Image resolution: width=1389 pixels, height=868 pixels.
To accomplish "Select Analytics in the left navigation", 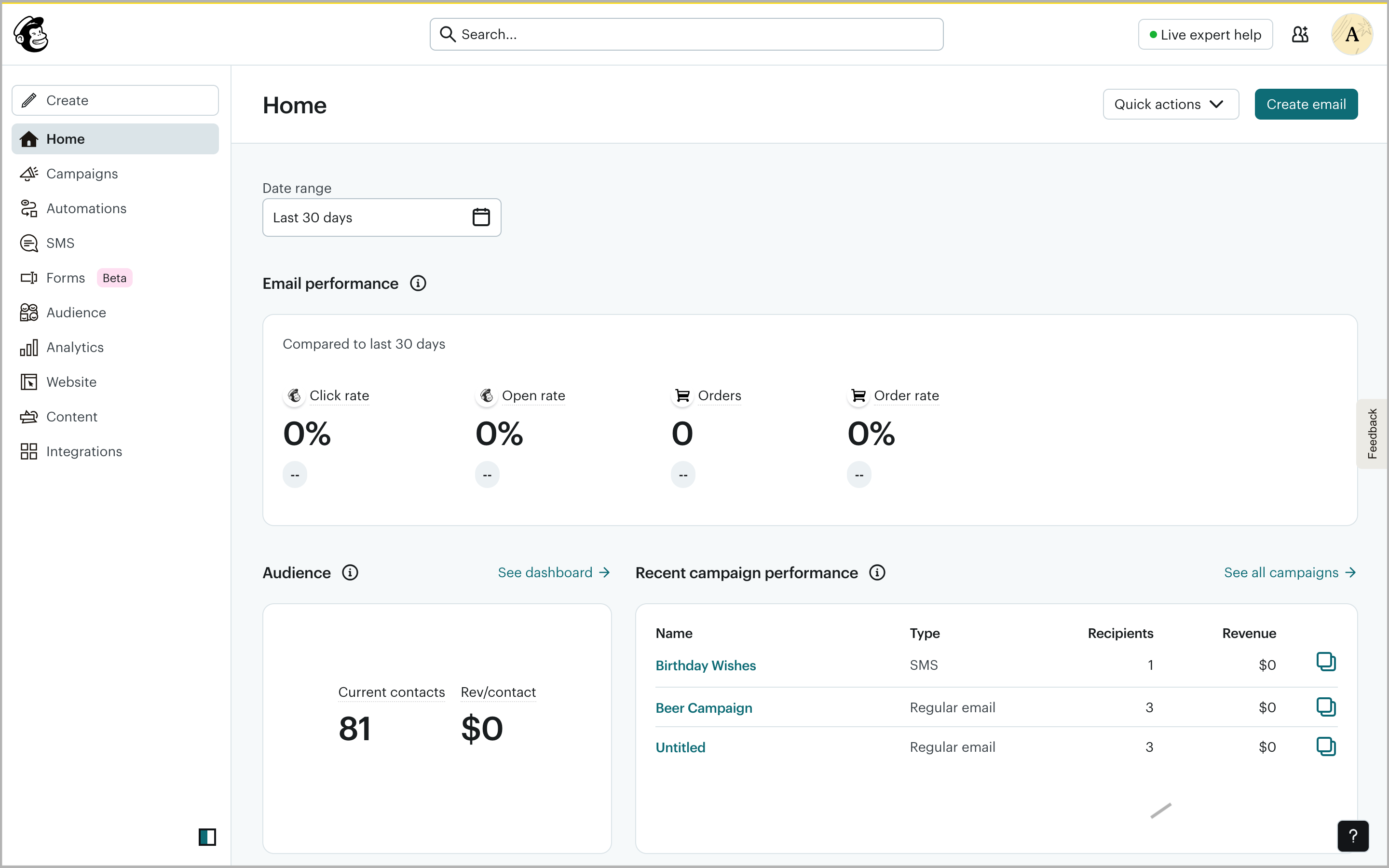I will [x=75, y=347].
